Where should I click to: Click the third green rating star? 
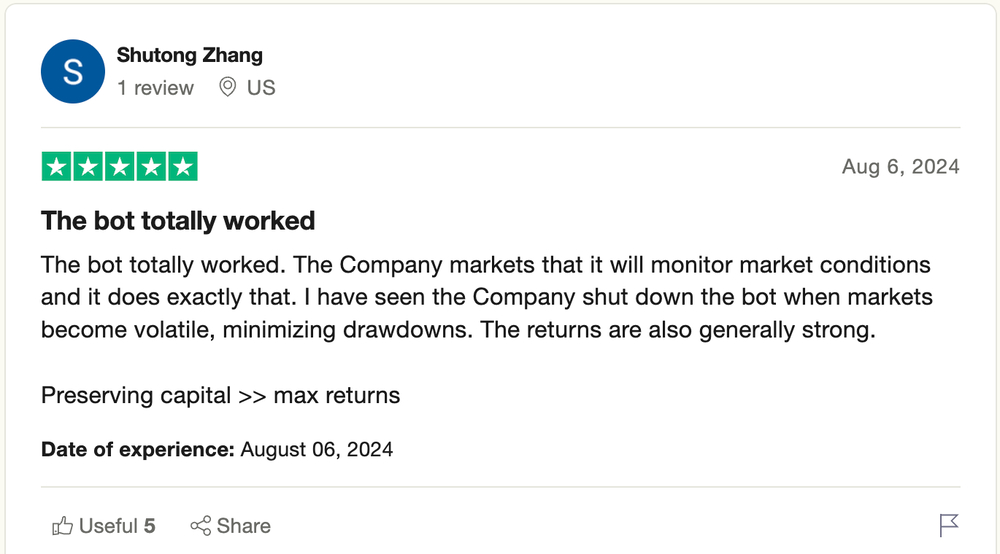tap(119, 166)
